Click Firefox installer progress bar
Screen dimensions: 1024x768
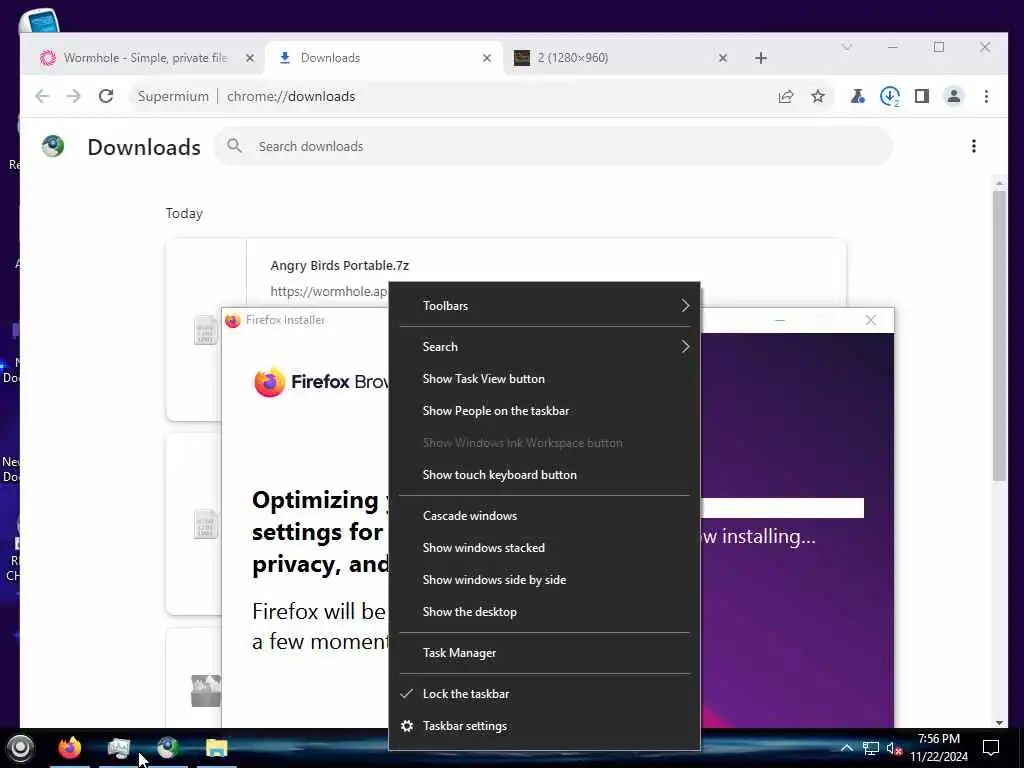pyautogui.click(x=782, y=507)
